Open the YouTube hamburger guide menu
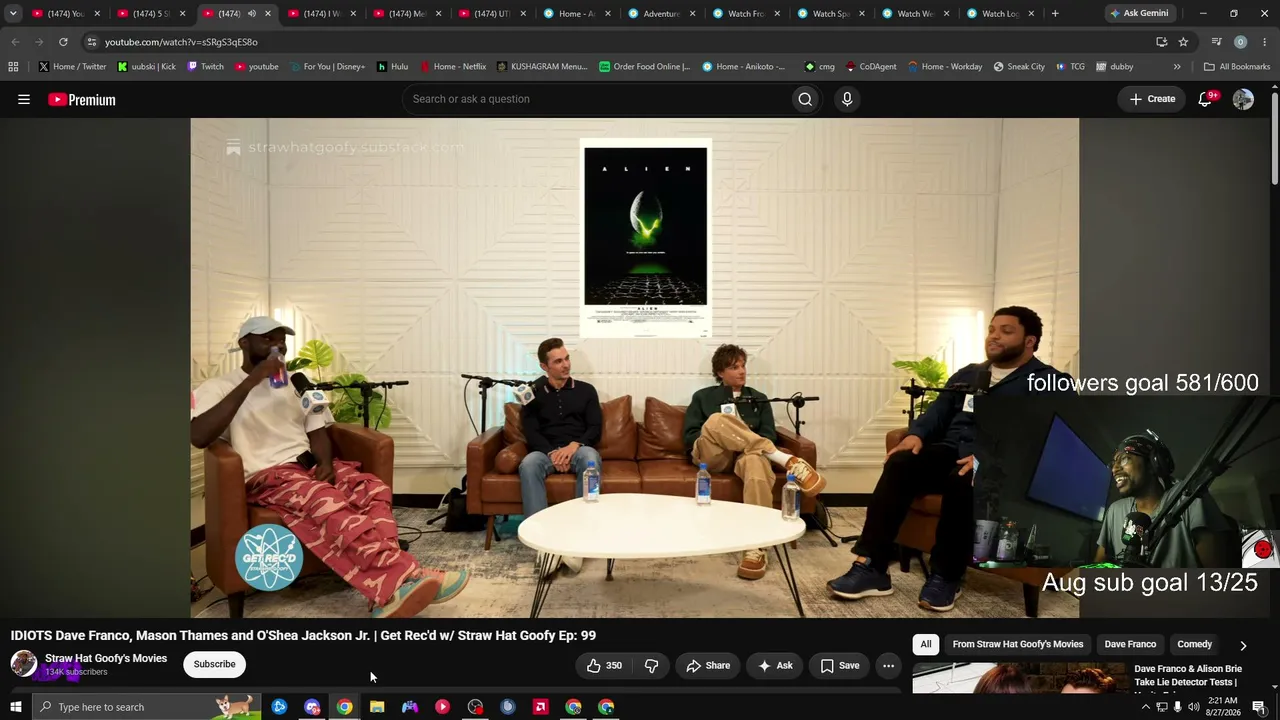Image resolution: width=1280 pixels, height=720 pixels. coord(24,99)
